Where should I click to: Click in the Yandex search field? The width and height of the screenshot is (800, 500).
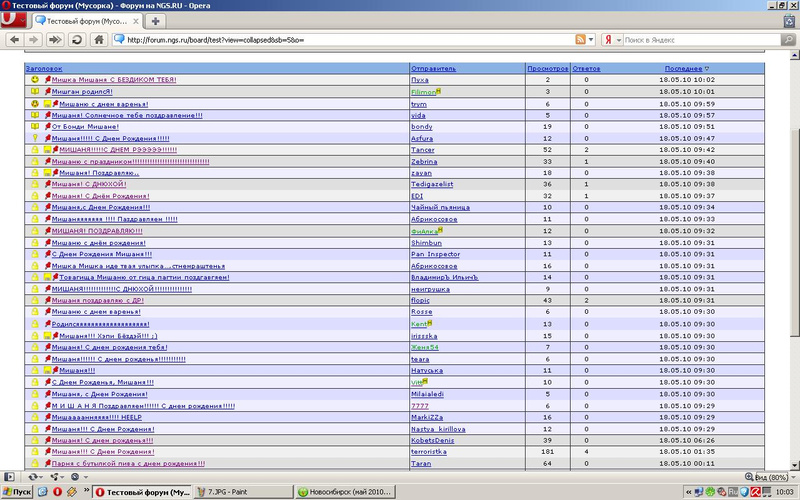tap(700, 40)
